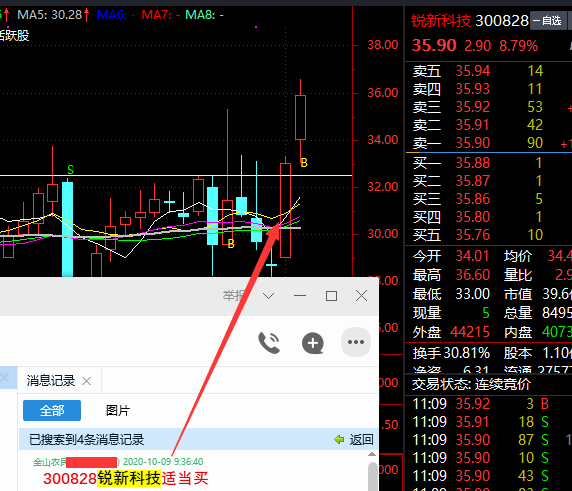Expand the chevron dropdown in chat title bar

(x=268, y=295)
